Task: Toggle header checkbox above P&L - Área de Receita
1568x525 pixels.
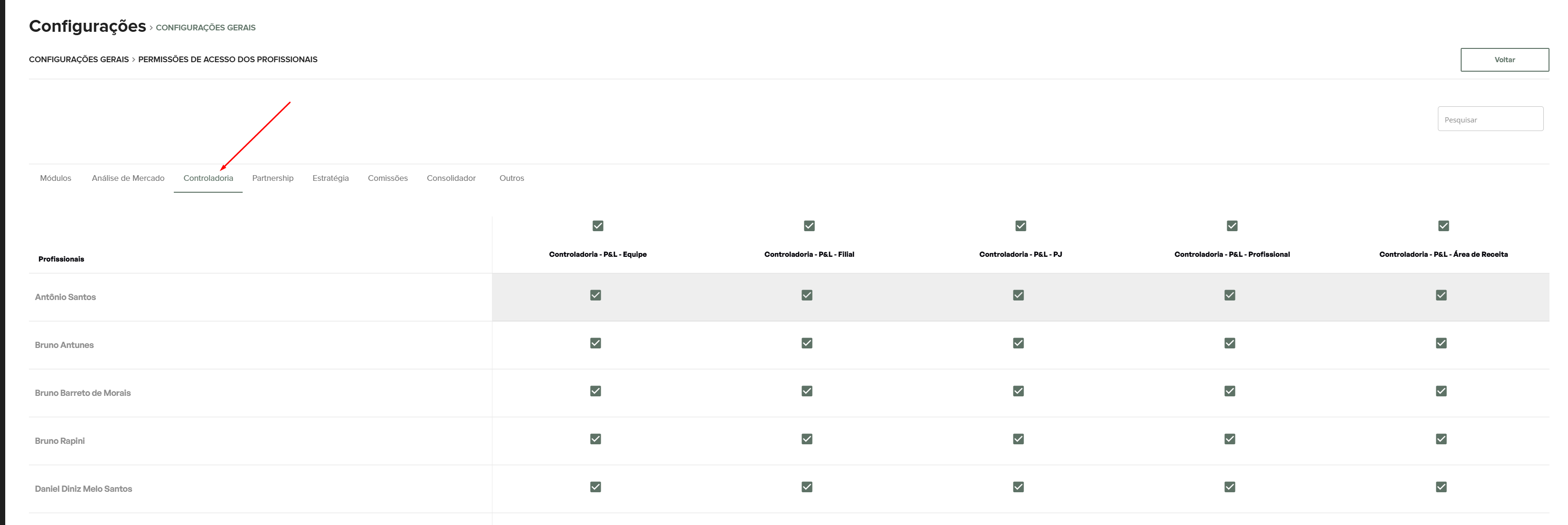Action: click(1443, 225)
